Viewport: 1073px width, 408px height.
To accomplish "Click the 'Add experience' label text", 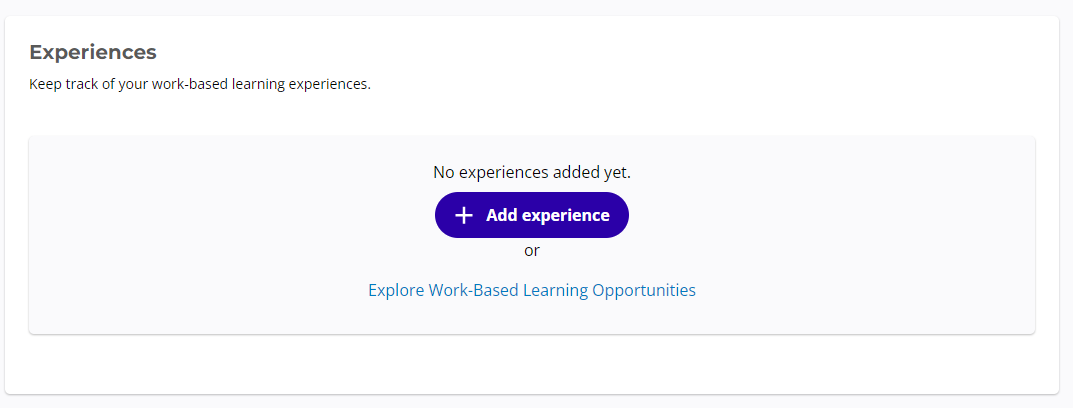I will pos(547,215).
